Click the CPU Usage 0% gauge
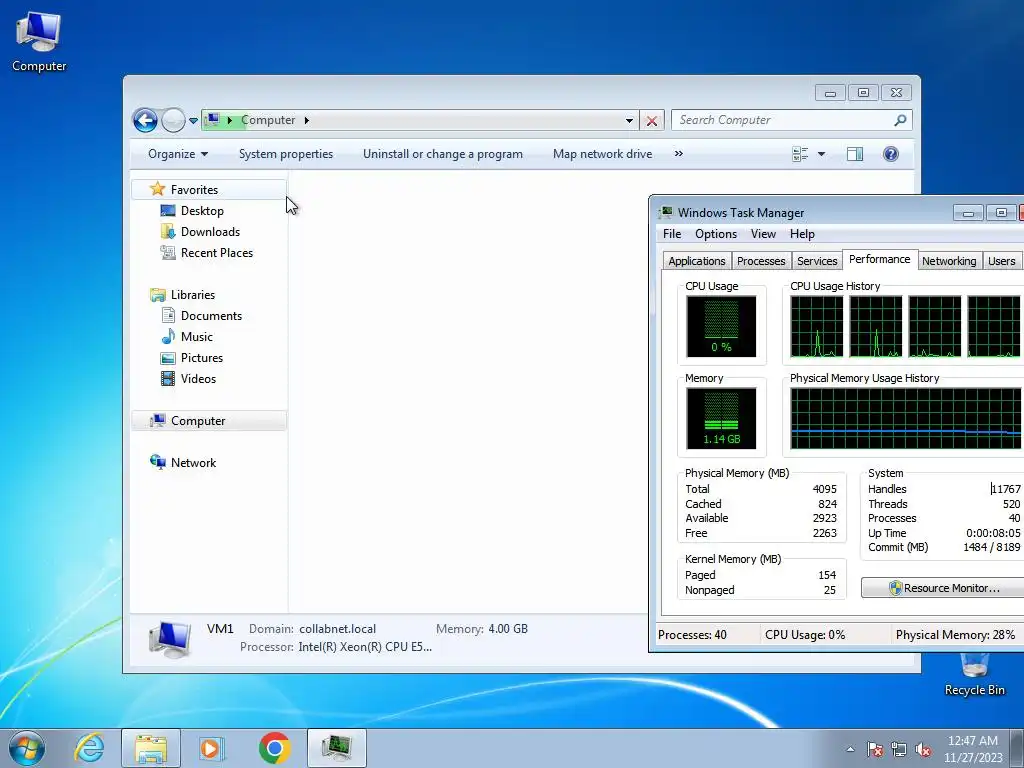The width and height of the screenshot is (1024, 768). [x=721, y=326]
